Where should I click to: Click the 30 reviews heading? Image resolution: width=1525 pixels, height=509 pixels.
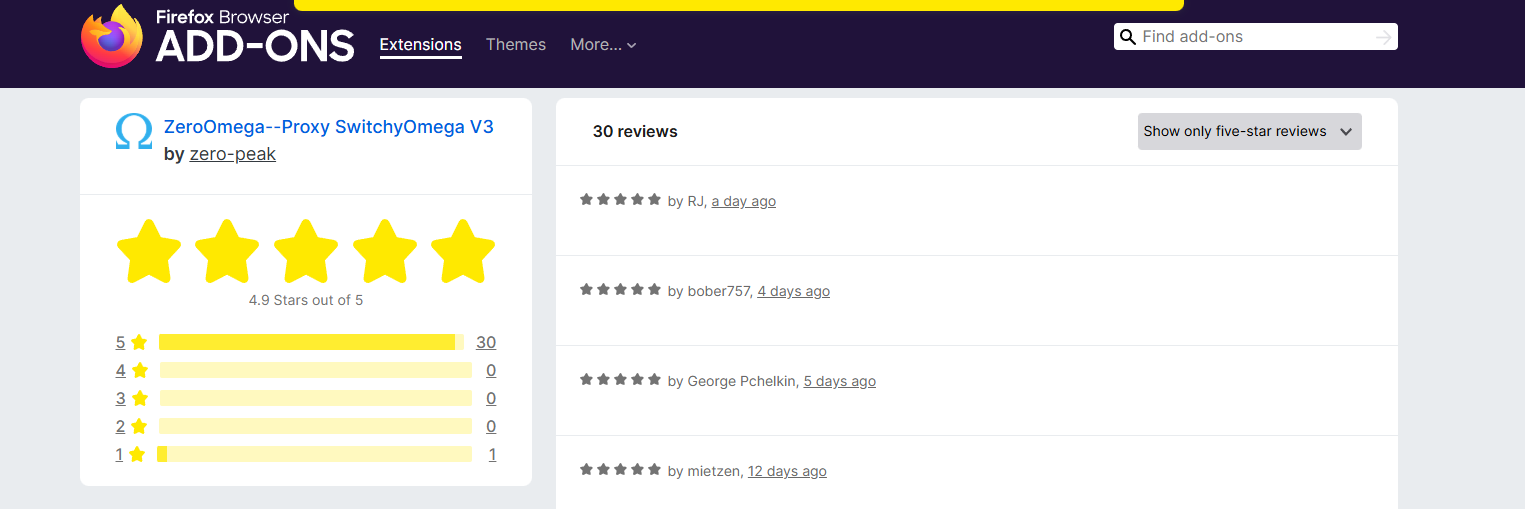pyautogui.click(x=635, y=131)
